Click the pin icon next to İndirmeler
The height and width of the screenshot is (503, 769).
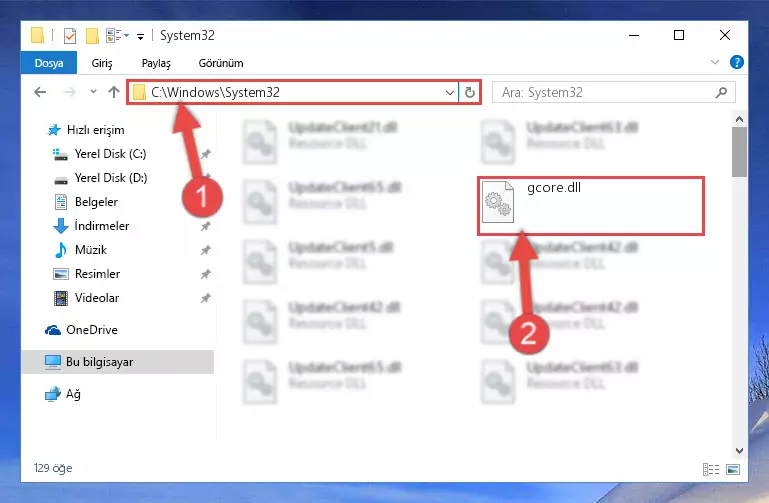205,226
